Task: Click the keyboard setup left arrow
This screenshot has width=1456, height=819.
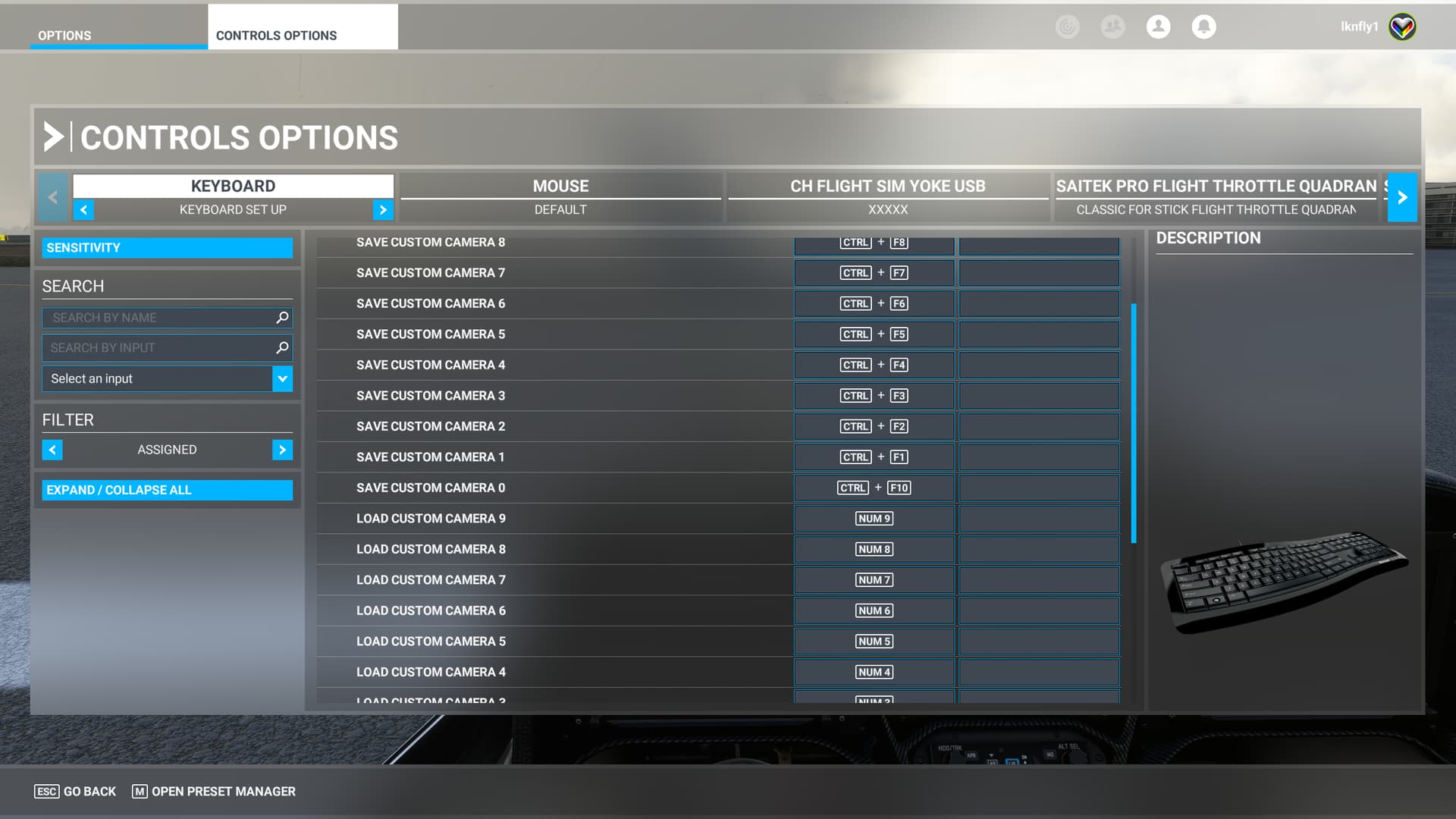Action: tap(84, 209)
